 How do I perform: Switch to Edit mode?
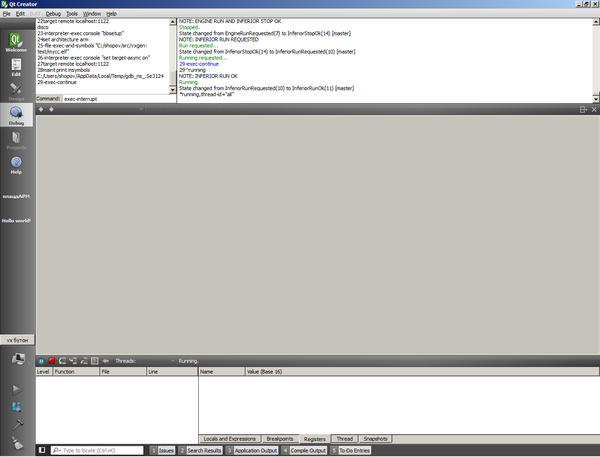[16, 67]
